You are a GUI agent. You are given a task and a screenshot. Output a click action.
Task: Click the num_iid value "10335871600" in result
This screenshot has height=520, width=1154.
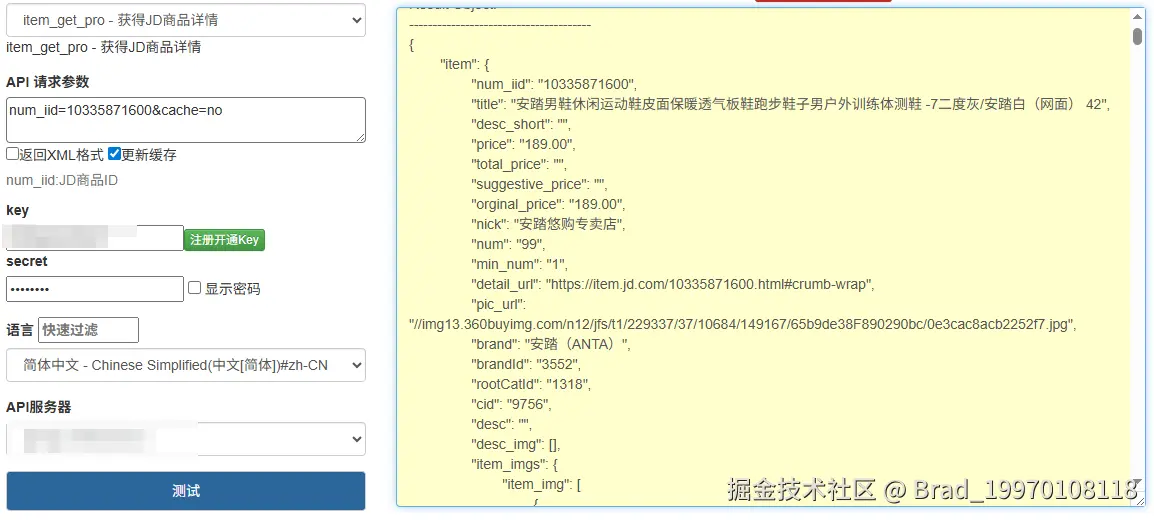(x=587, y=84)
